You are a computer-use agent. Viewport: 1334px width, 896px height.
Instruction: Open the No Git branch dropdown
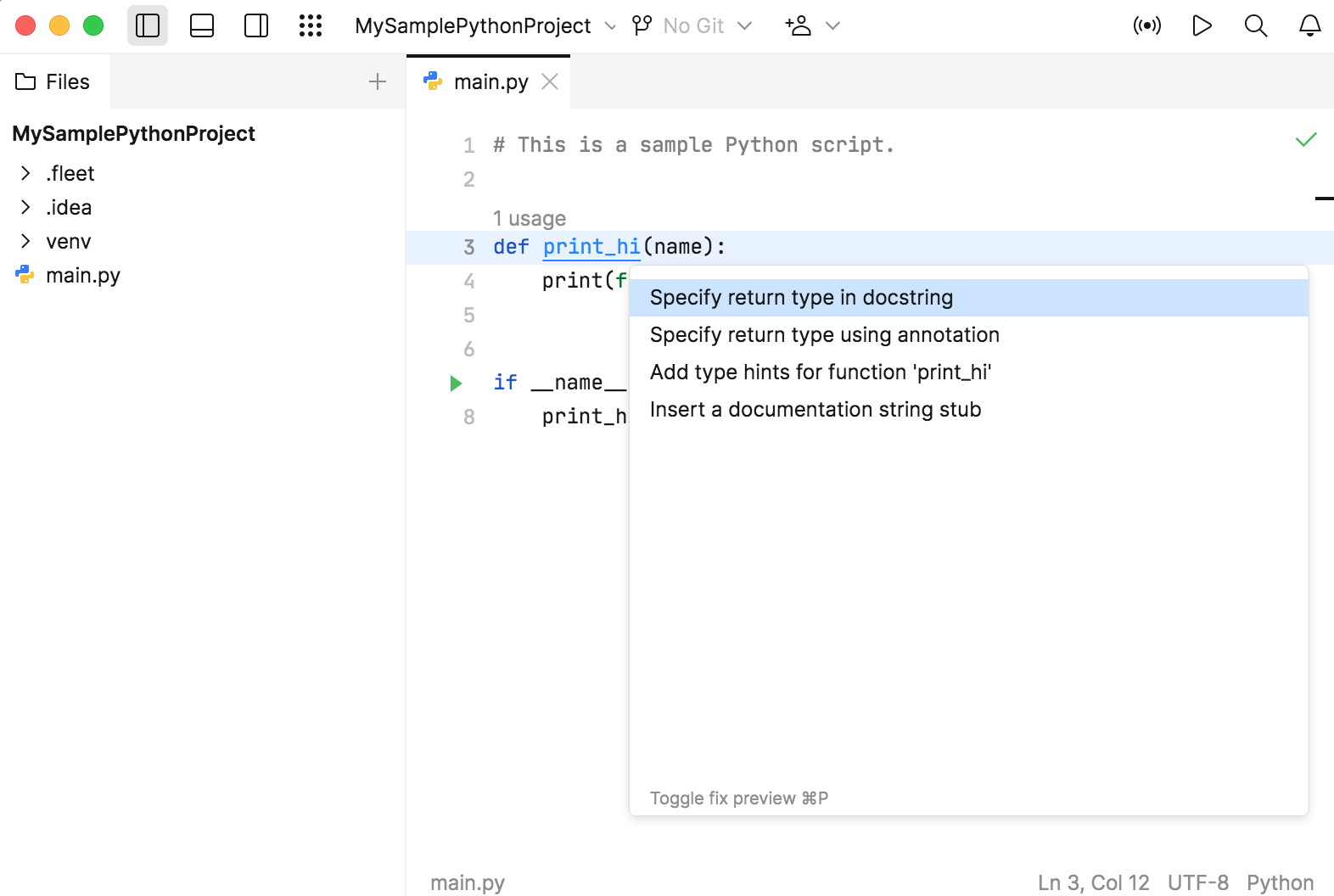[692, 25]
